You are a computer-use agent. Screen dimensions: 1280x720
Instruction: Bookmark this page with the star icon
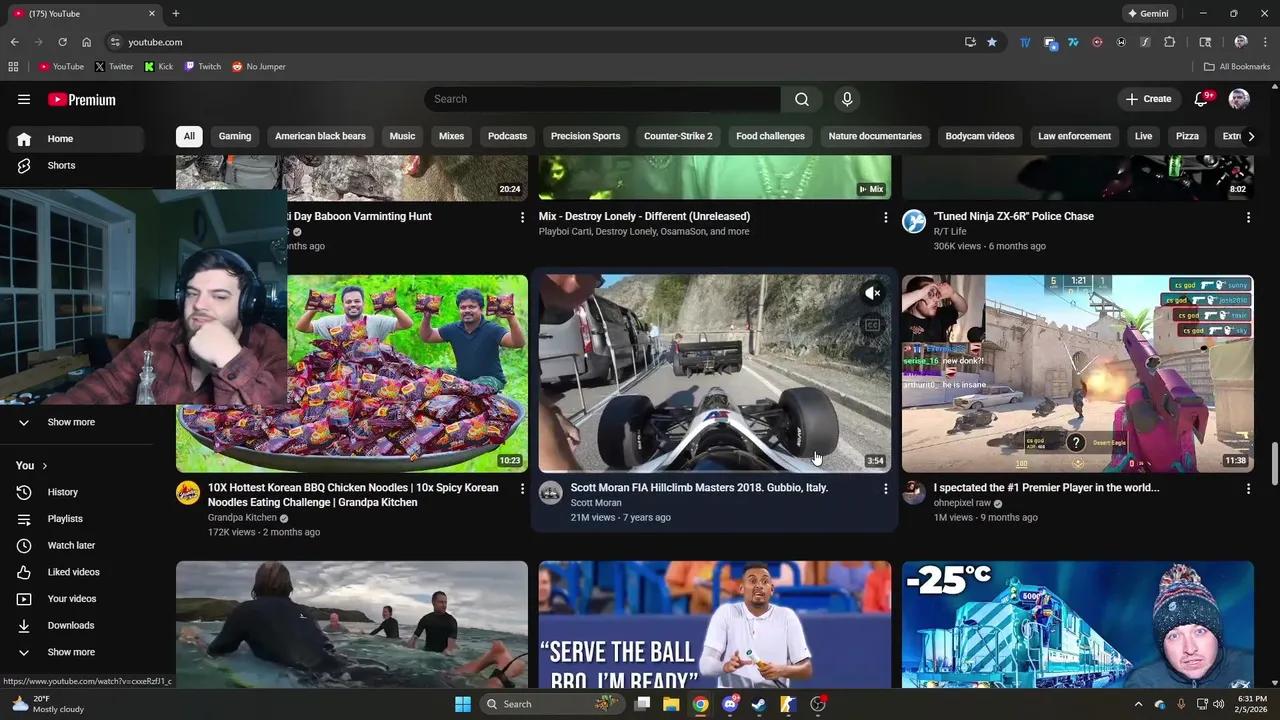tap(992, 42)
